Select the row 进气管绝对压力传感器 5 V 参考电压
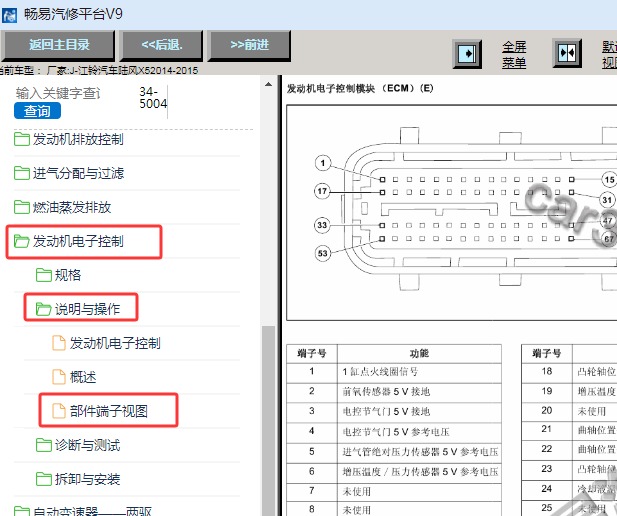Image resolution: width=617 pixels, height=516 pixels. [x=394, y=452]
